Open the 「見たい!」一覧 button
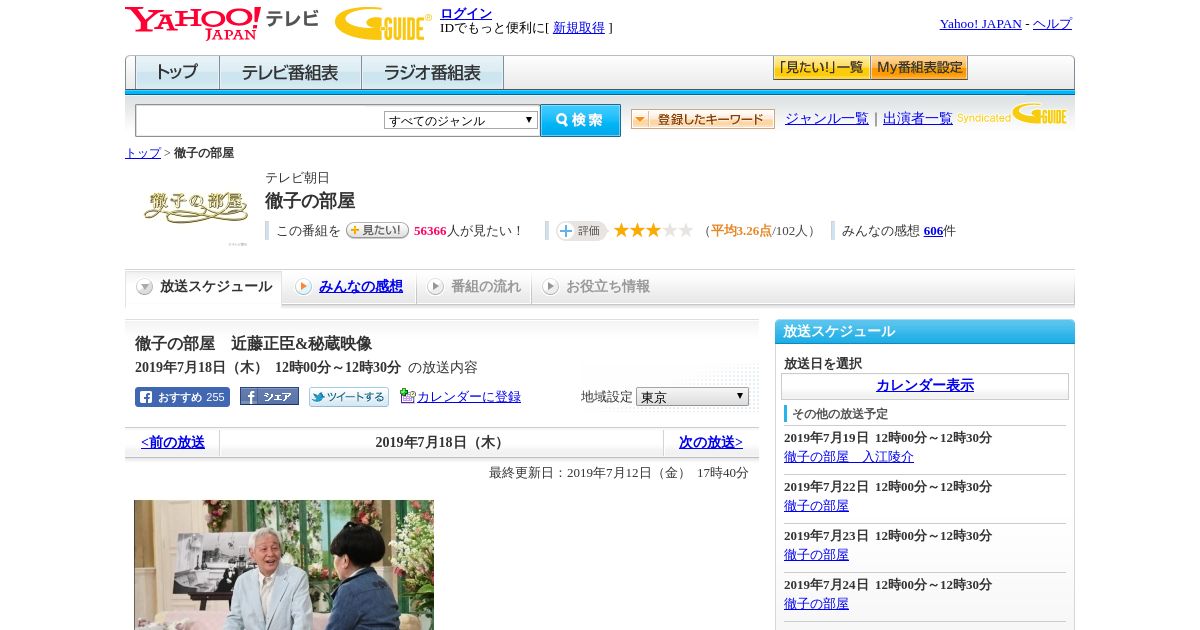The image size is (1200, 630). (821, 68)
